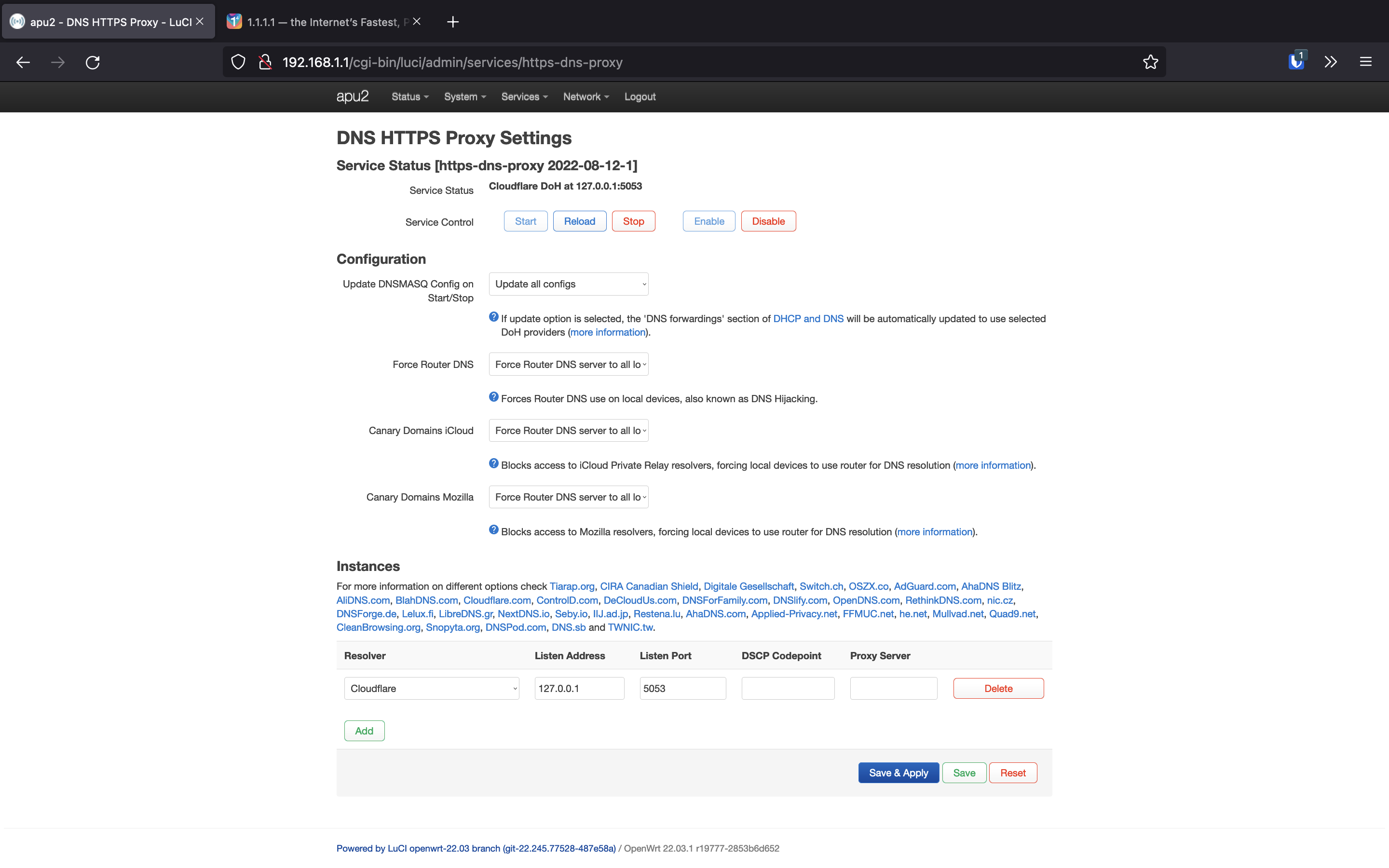Open tracking protection shield icon

point(238,62)
